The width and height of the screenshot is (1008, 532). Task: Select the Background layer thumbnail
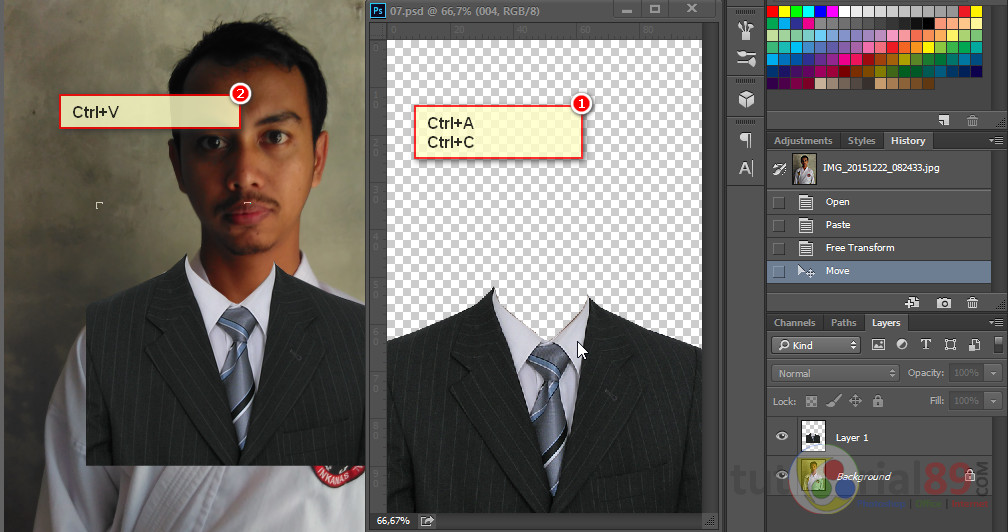click(x=813, y=475)
